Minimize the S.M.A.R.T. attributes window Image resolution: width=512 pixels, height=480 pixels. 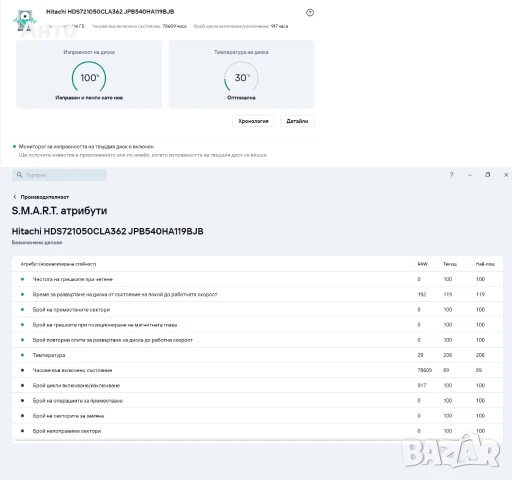click(x=470, y=175)
